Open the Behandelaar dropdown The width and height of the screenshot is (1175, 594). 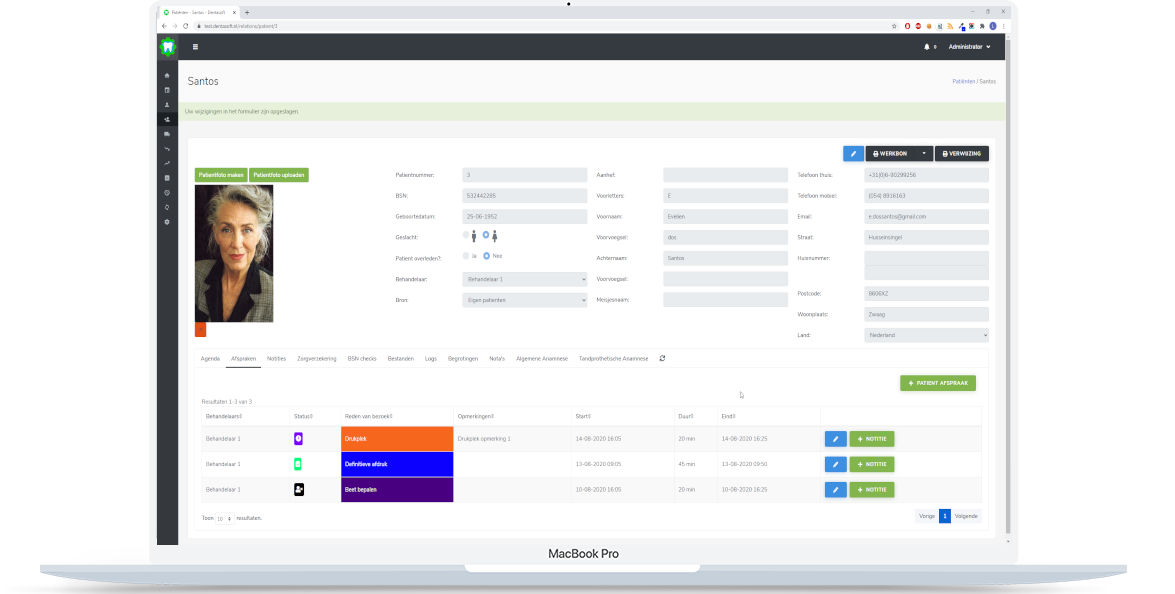click(525, 278)
